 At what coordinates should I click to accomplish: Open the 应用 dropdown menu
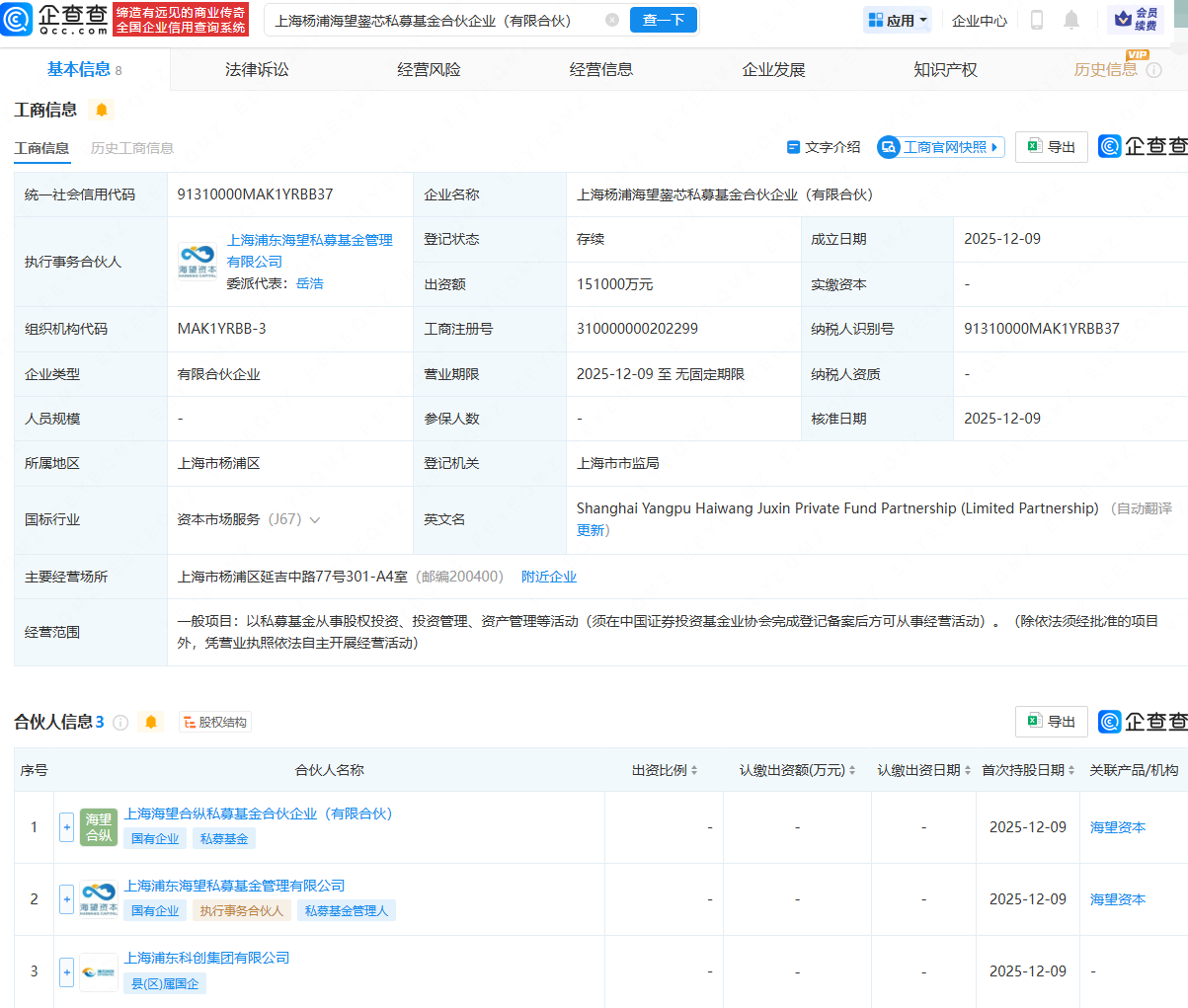tap(898, 20)
